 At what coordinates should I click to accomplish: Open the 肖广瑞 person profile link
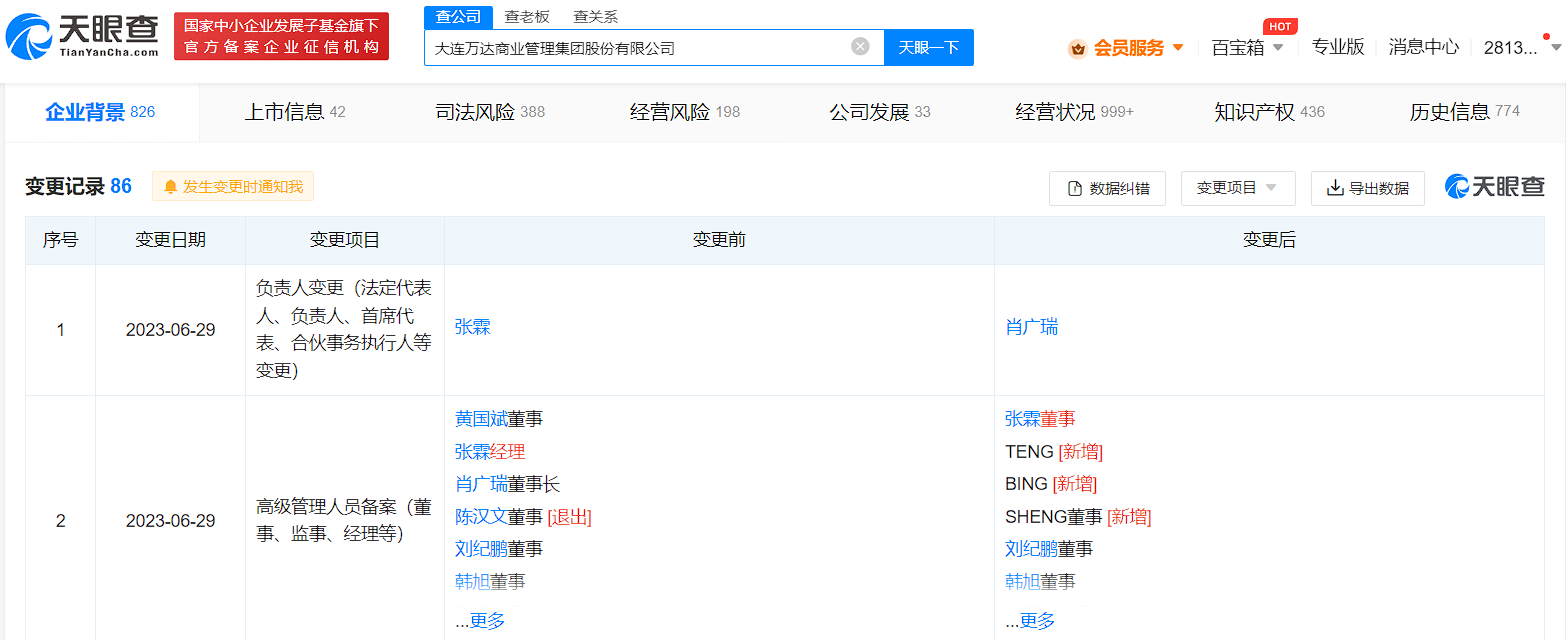[1031, 326]
